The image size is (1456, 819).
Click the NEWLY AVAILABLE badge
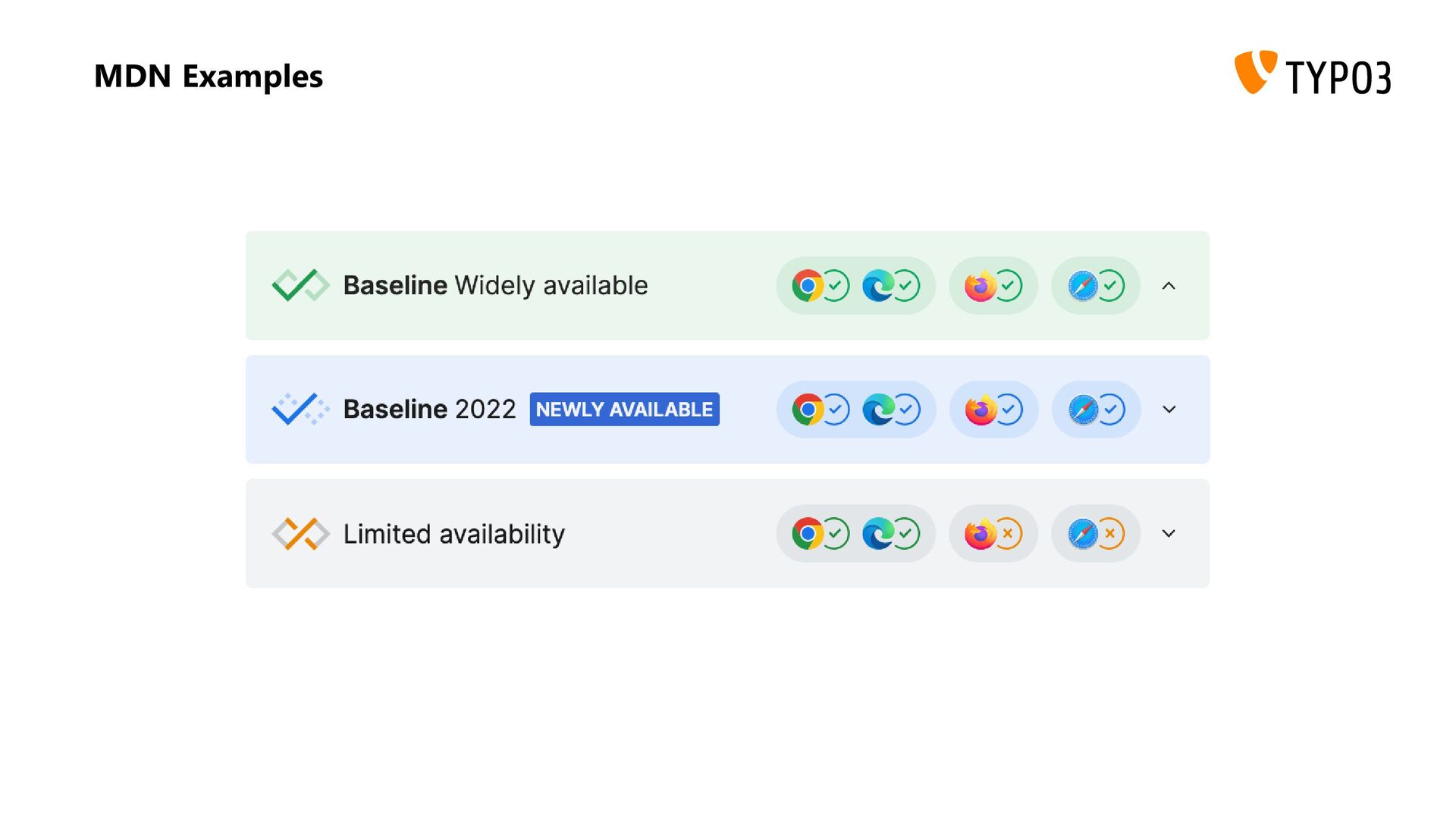tap(624, 409)
